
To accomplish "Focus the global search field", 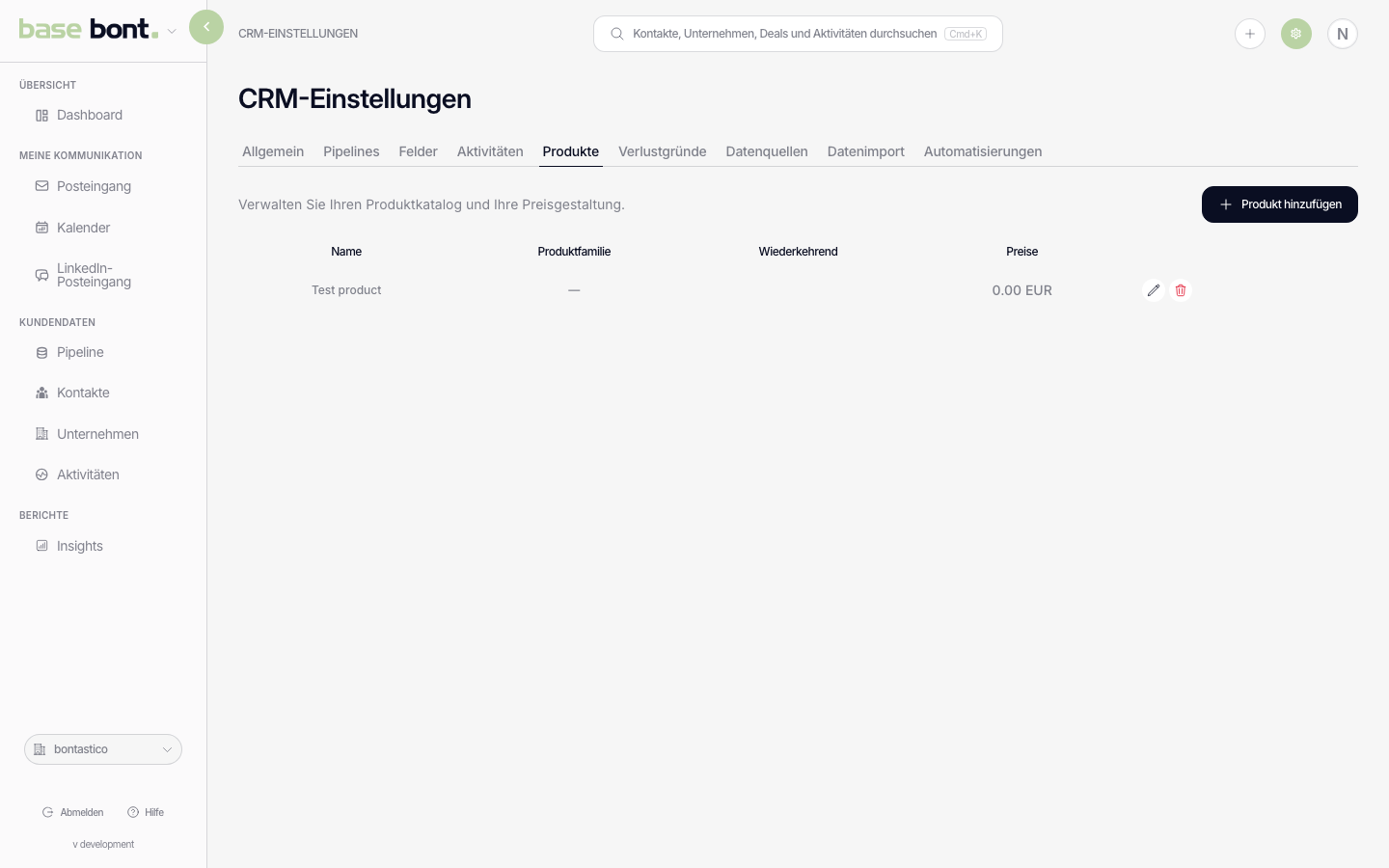I will click(798, 34).
